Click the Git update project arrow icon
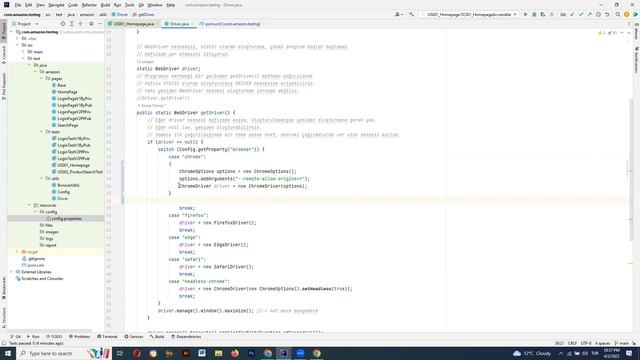The width and height of the screenshot is (640, 360). [x=572, y=14]
